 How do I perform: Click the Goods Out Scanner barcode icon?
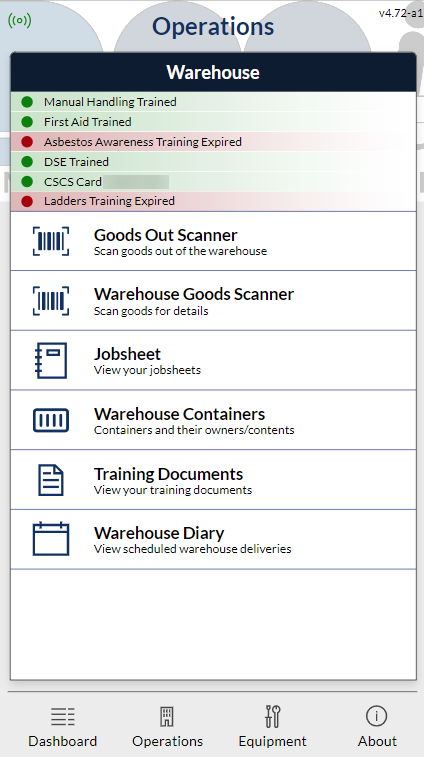(51, 241)
